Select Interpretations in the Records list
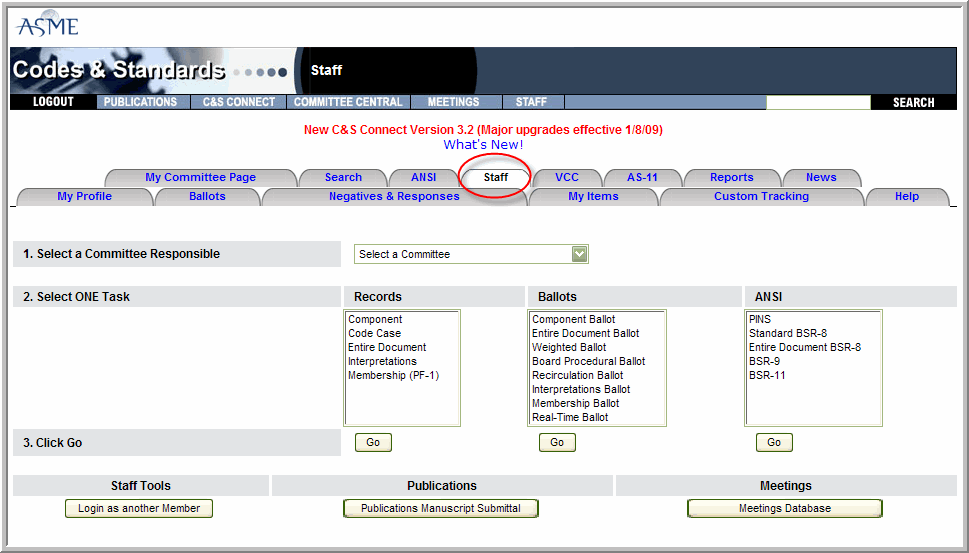Viewport: 969px width, 553px height. [382, 361]
